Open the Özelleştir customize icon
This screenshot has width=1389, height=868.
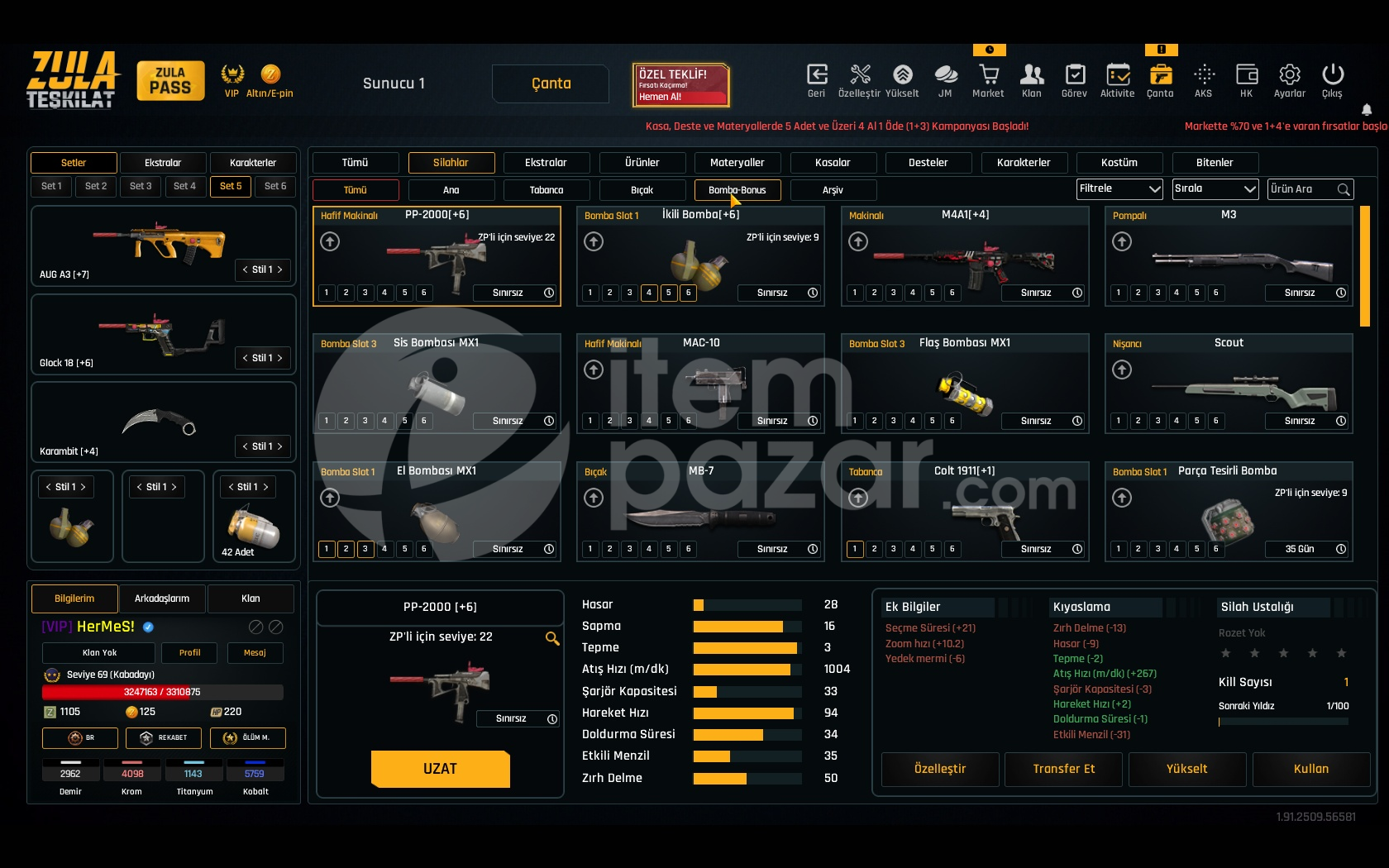[x=860, y=74]
